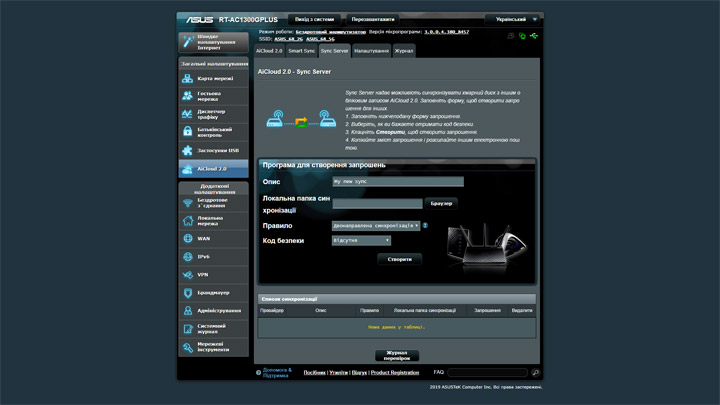Image resolution: width=720 pixels, height=405 pixels.
Task: Open the firmware version 3.0.0.4.380_8457 link
Action: 447,32
